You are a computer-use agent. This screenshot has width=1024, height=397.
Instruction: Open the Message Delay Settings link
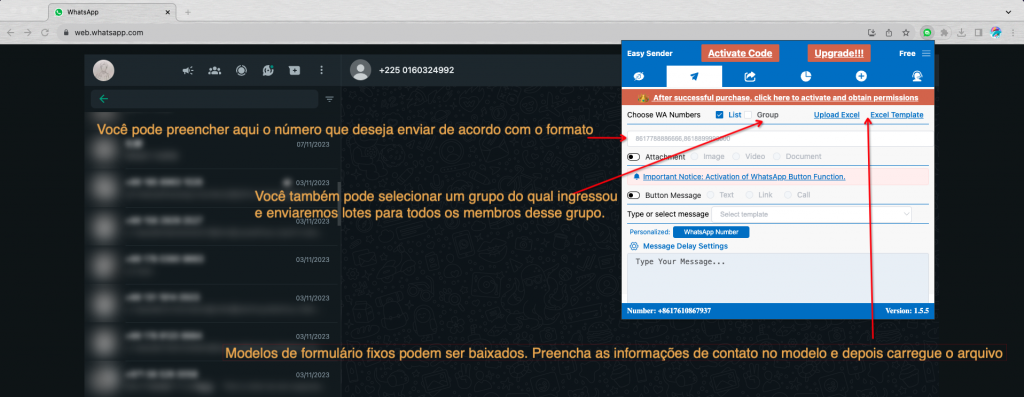685,246
